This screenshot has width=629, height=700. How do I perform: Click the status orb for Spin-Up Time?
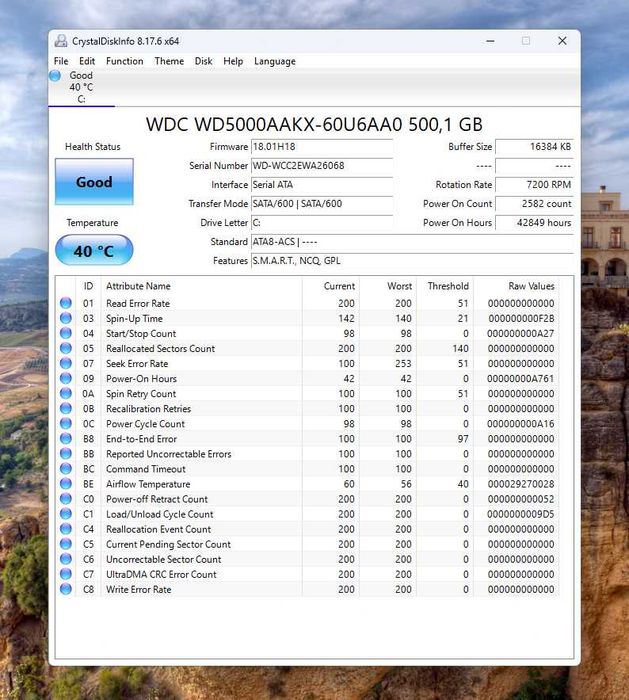[x=66, y=318]
